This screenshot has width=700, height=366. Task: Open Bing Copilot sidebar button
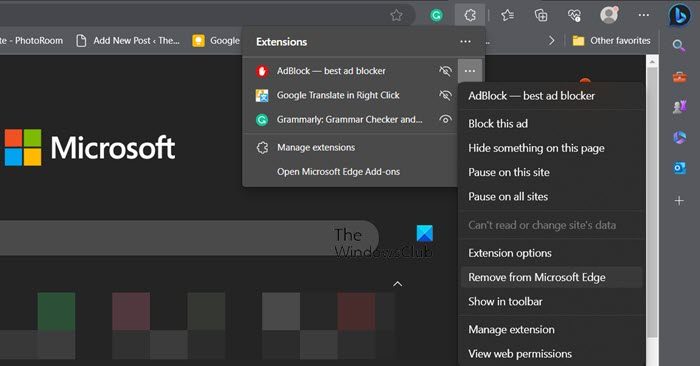[679, 16]
